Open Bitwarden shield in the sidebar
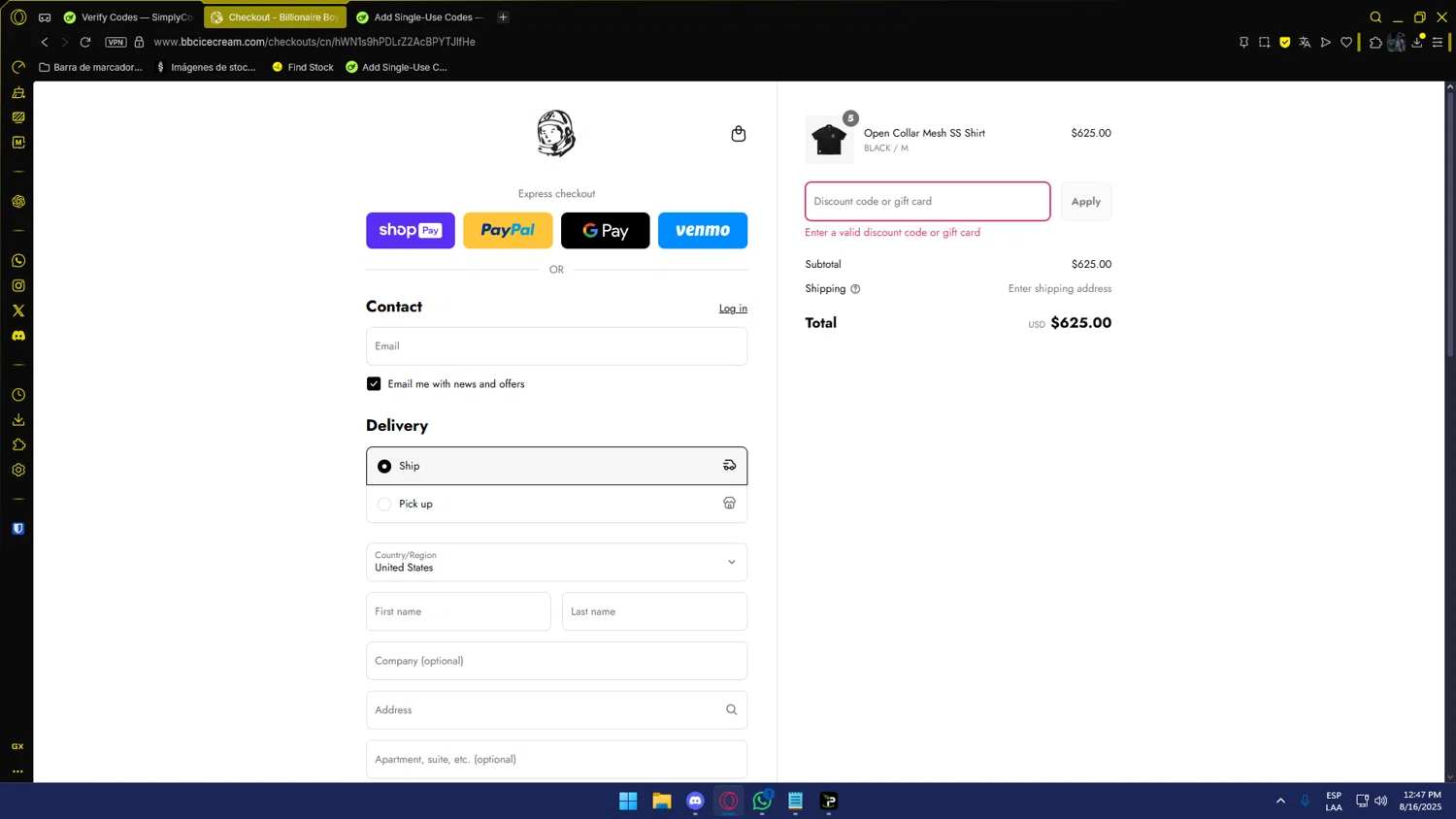The image size is (1456, 819). click(18, 529)
